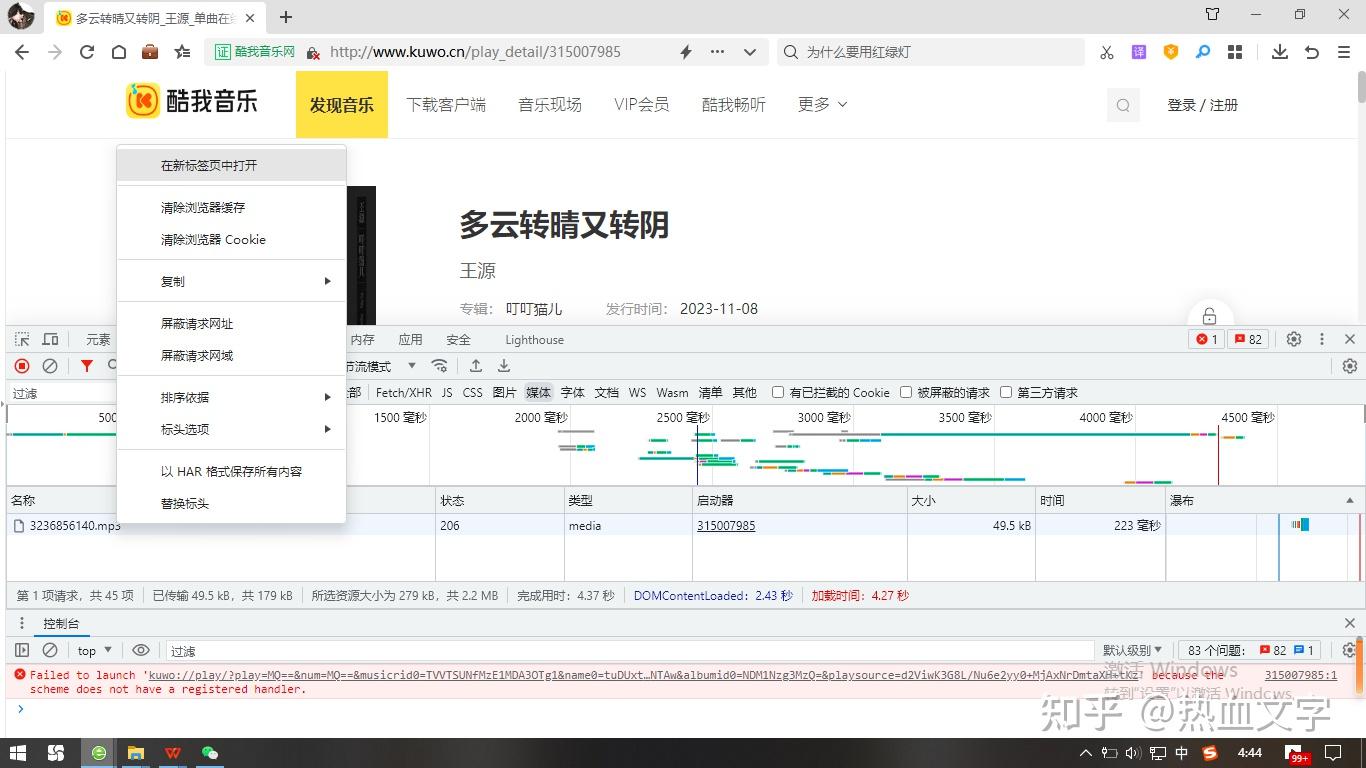
Task: Select the JS resource type filter
Action: 447,392
